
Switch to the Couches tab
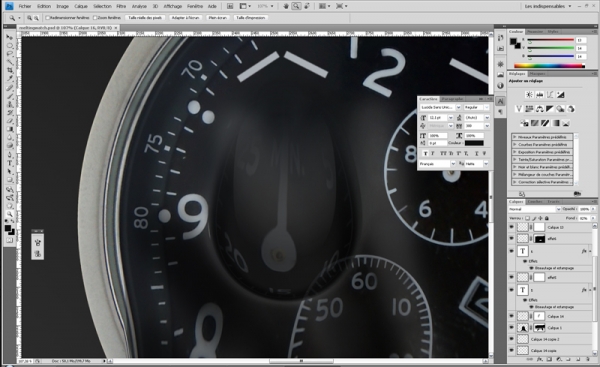click(x=535, y=201)
